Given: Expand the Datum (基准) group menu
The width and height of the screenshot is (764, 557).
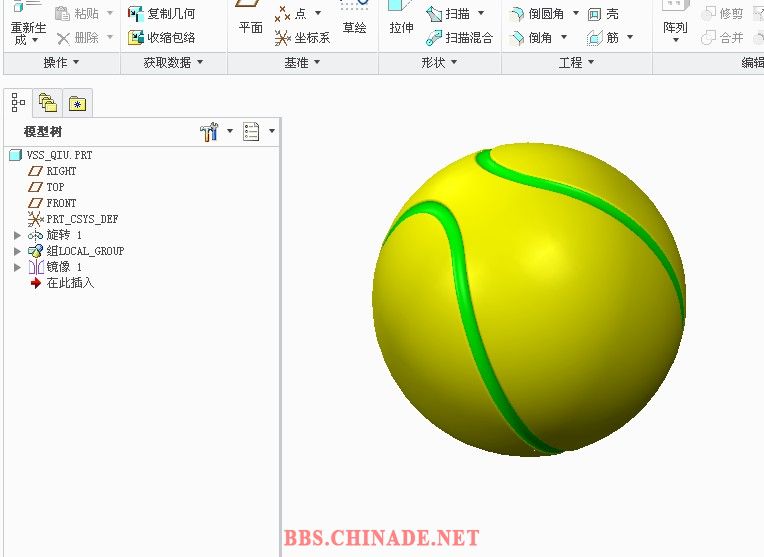Looking at the screenshot, I should (x=302, y=62).
